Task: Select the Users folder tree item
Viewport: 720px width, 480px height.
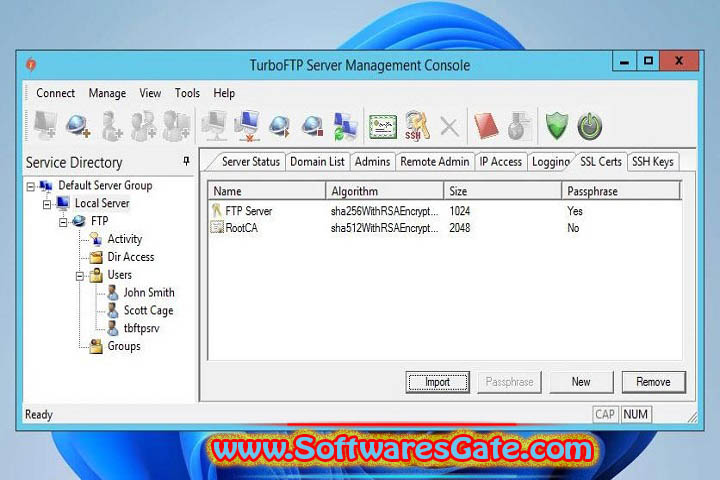Action: tap(119, 275)
